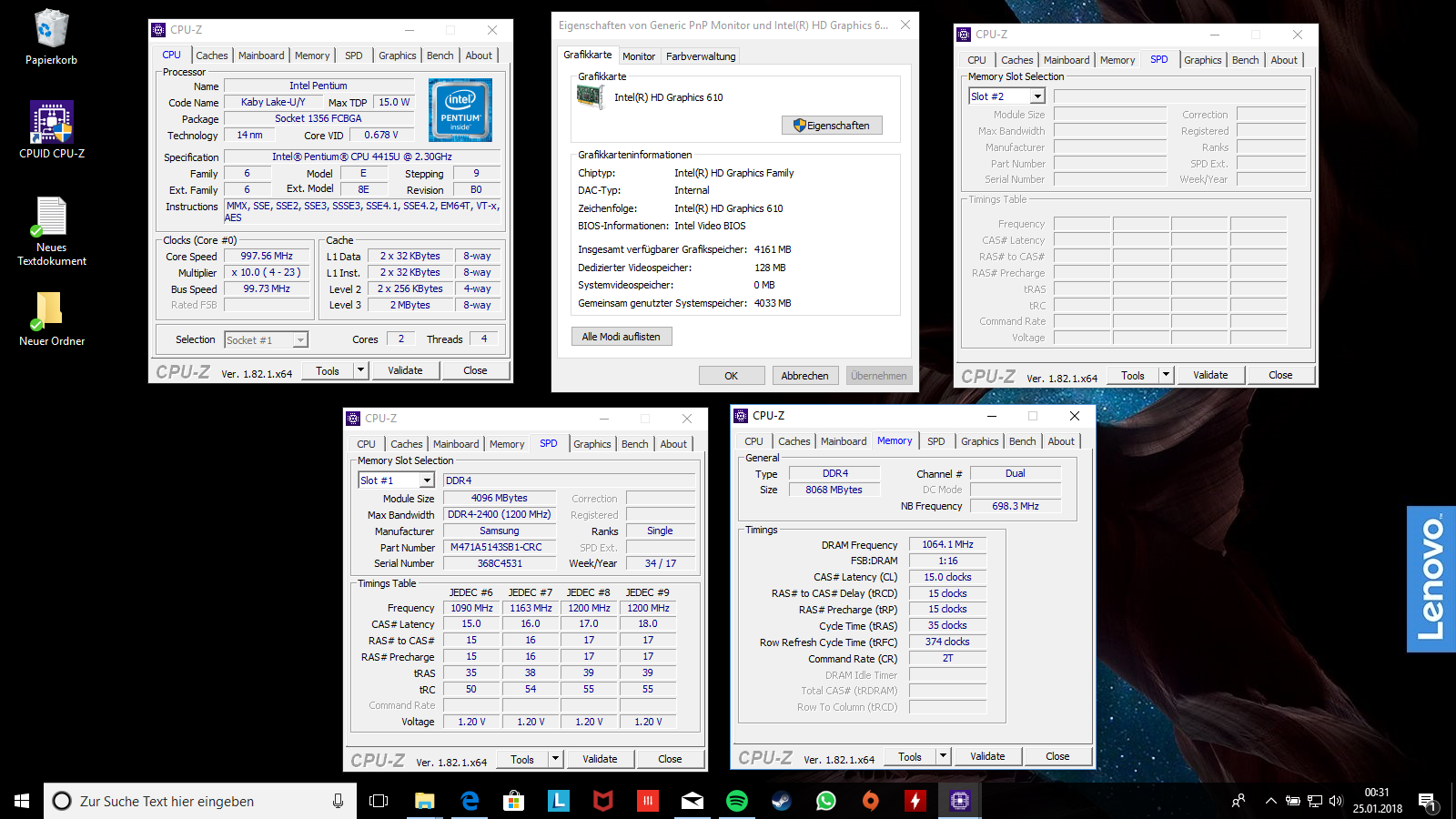Image resolution: width=1456 pixels, height=819 pixels.
Task: Switch to Bench tab in Memory timings CPU-Z window
Action: [x=1023, y=441]
